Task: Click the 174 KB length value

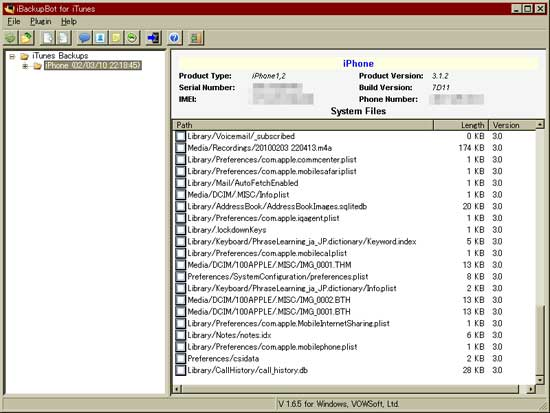Action: pyautogui.click(x=471, y=148)
